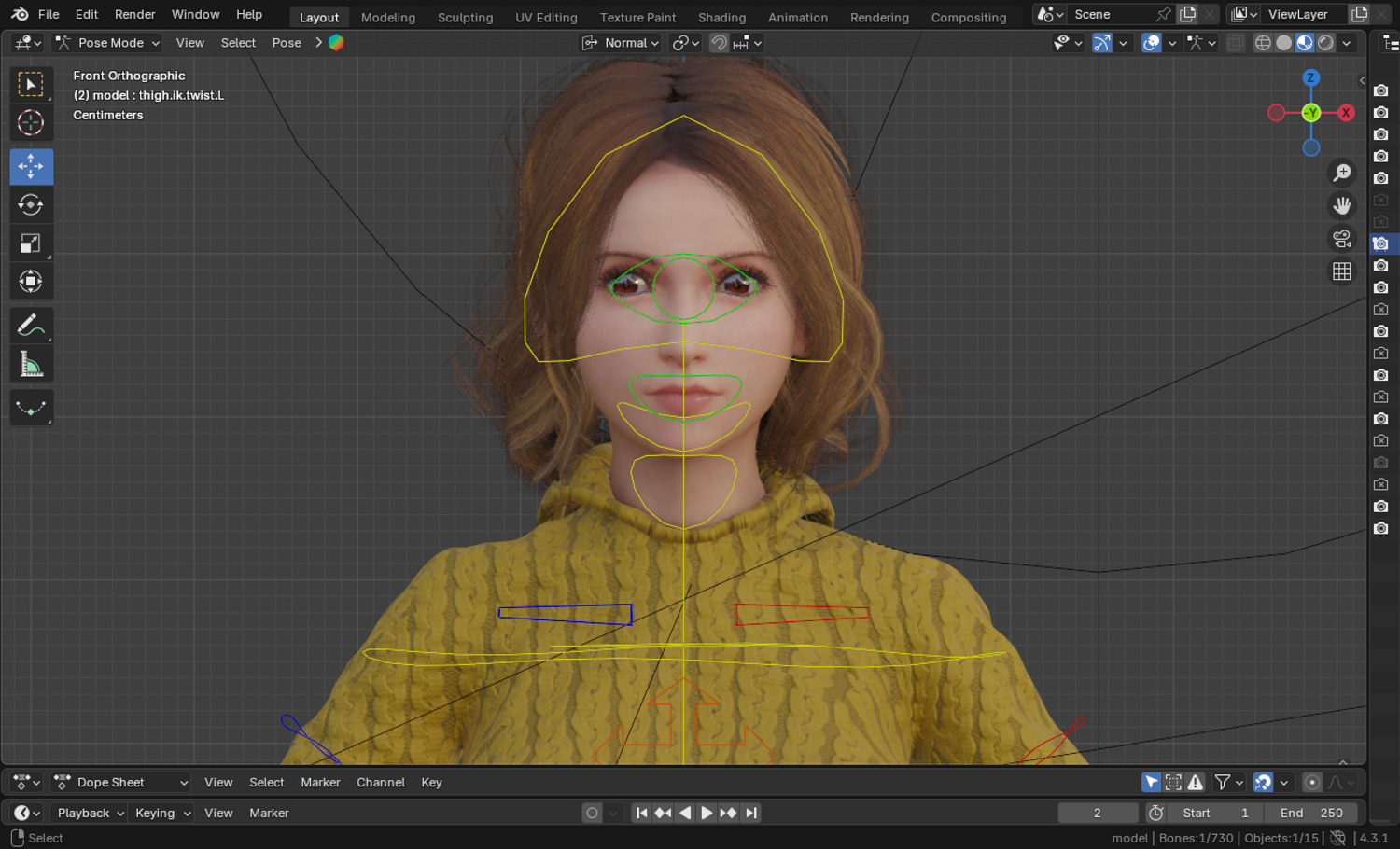Switch to the Sculpting workspace tab
This screenshot has width=1400, height=849.
pyautogui.click(x=465, y=17)
